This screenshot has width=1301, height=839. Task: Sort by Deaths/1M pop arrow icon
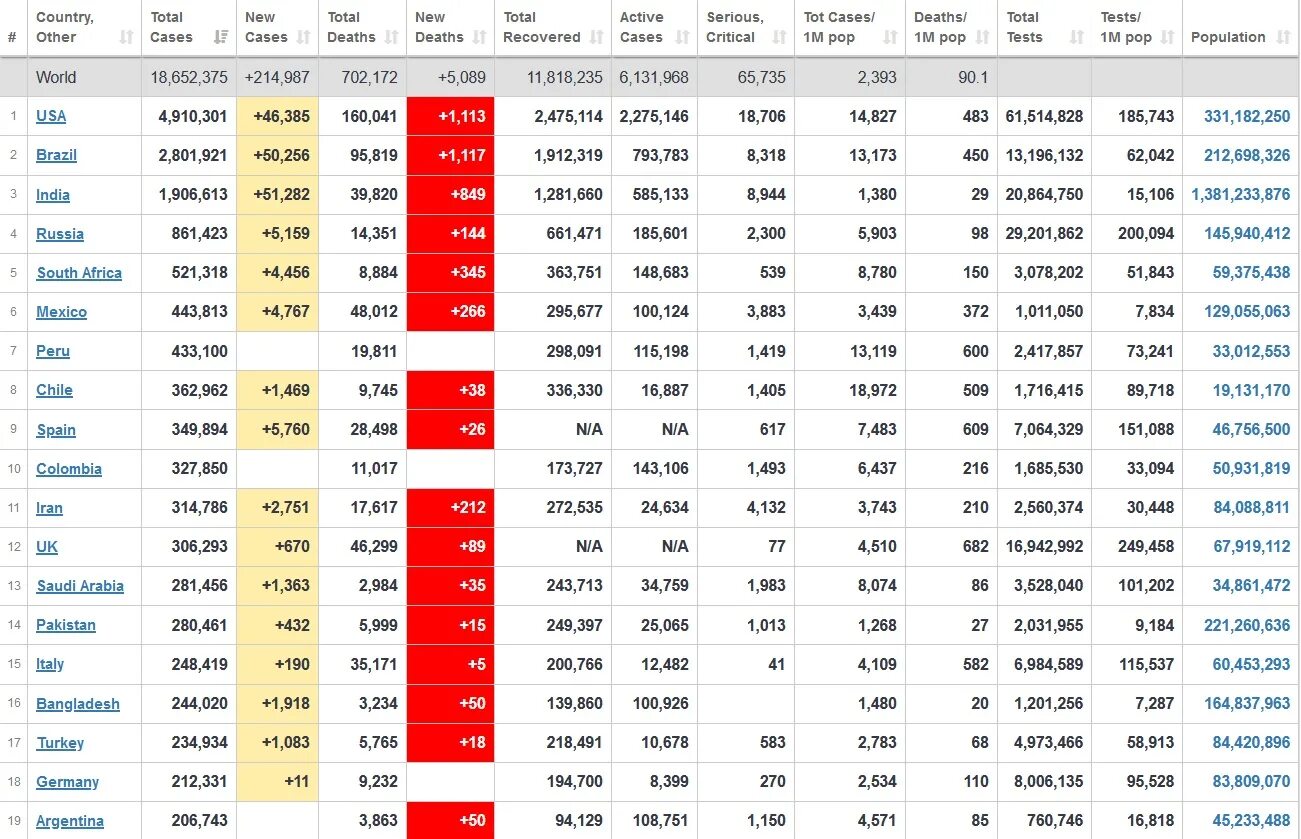982,38
